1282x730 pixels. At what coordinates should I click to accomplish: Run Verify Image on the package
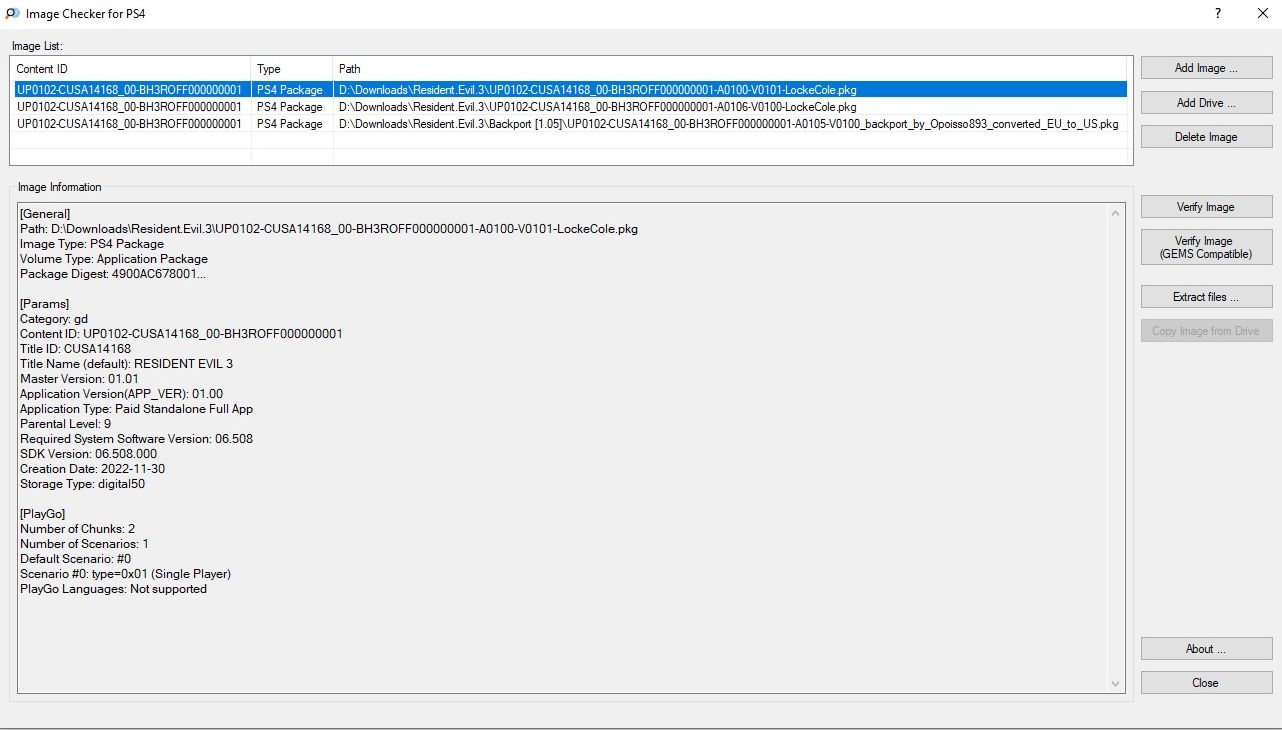(x=1206, y=207)
